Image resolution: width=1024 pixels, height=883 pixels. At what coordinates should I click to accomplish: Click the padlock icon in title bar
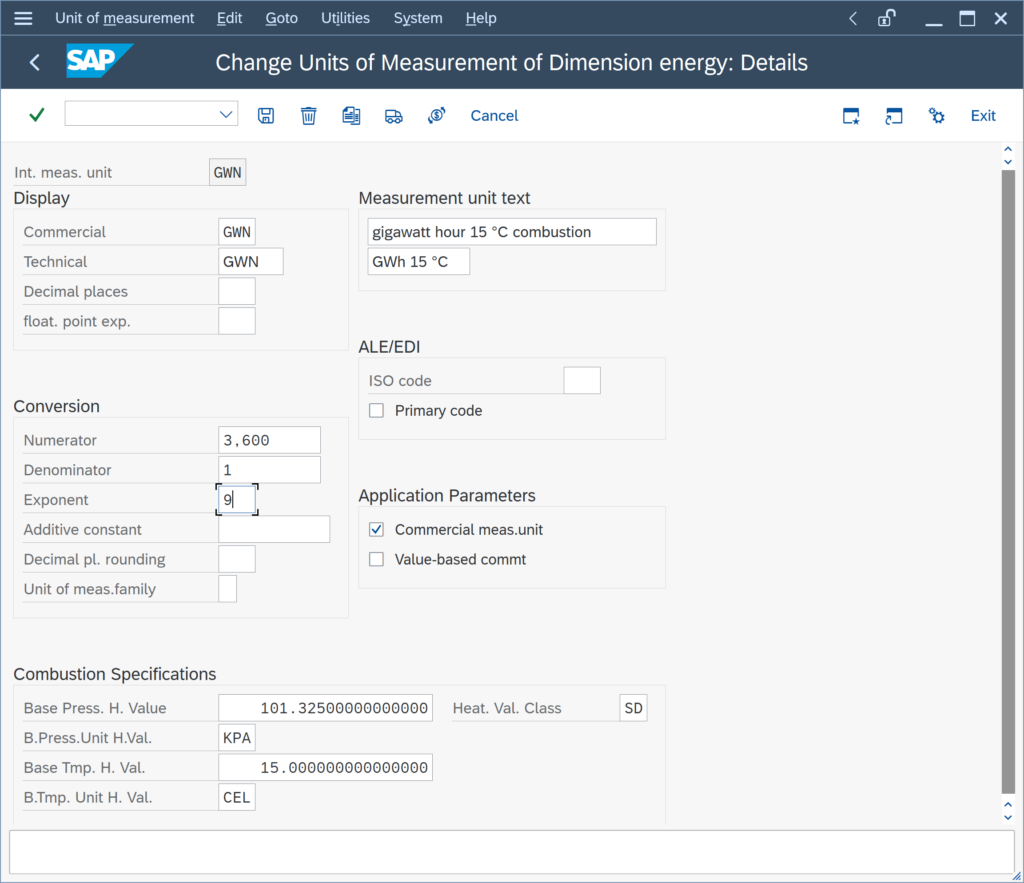tap(886, 18)
